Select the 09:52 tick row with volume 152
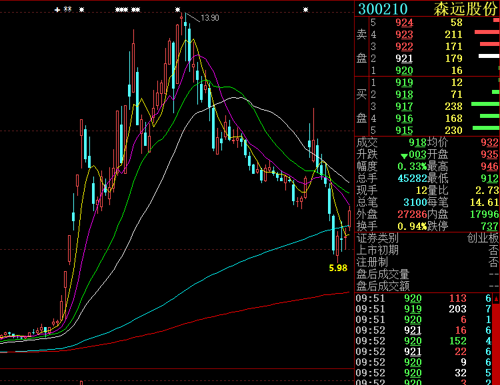 [423, 341]
